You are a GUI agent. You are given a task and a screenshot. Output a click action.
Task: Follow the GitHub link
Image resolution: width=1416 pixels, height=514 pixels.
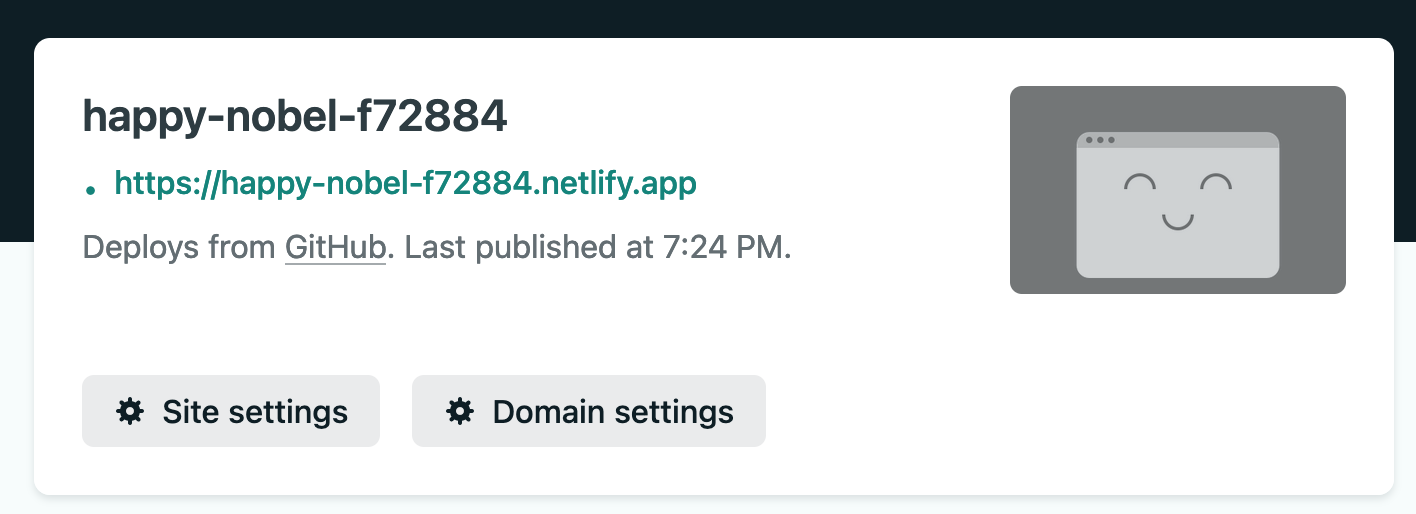335,247
